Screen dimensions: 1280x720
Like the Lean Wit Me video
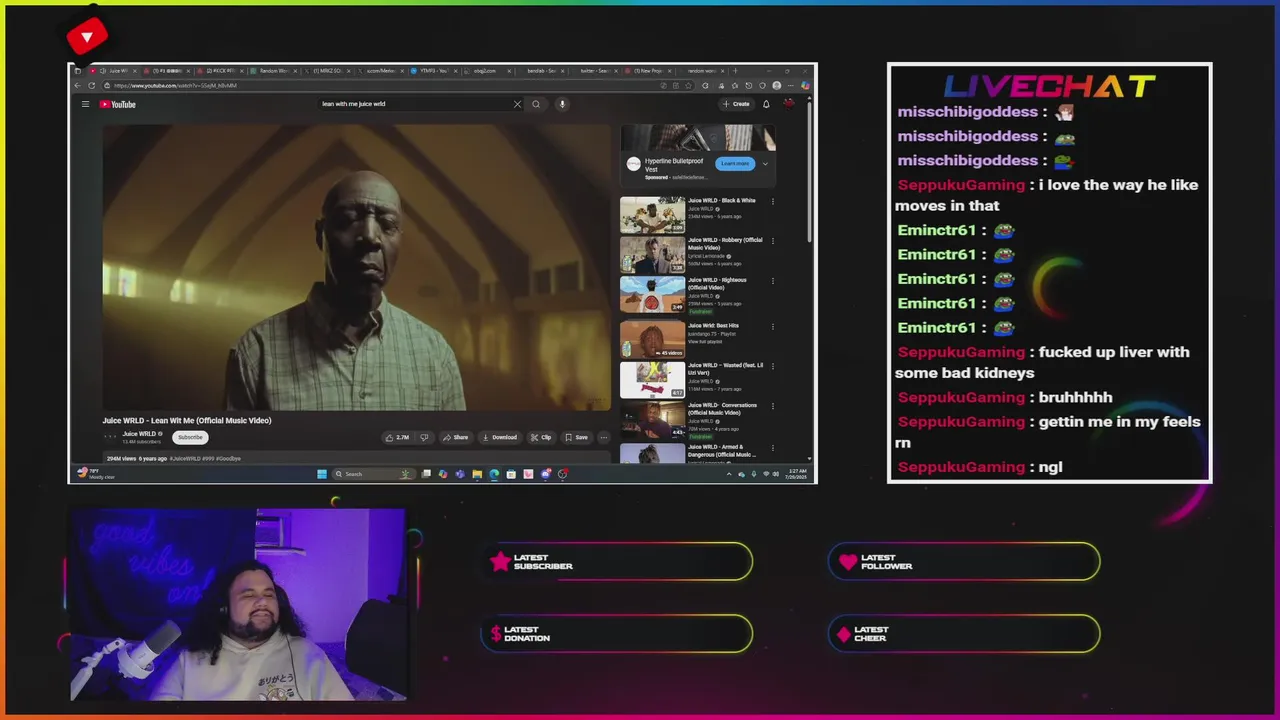397,437
